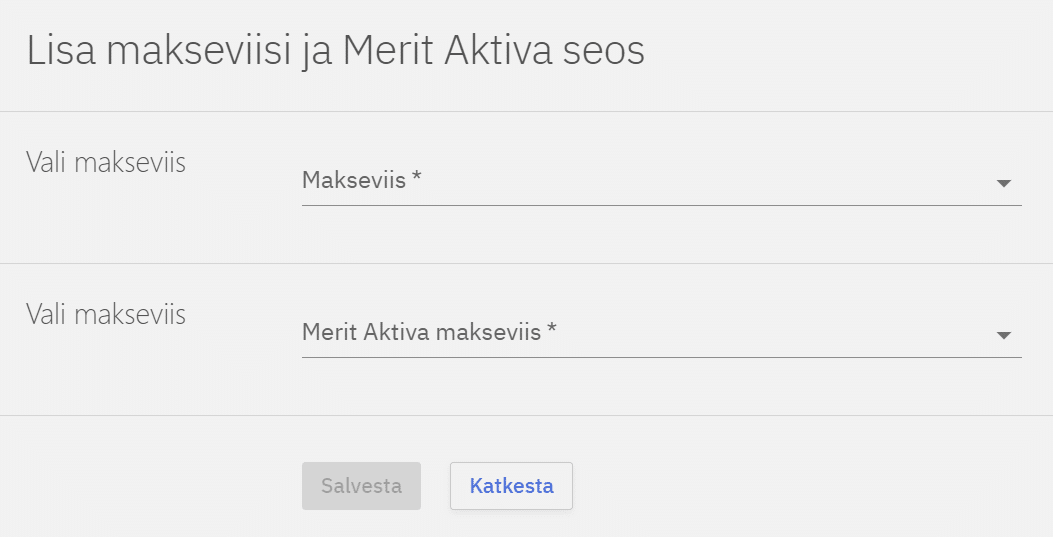Click the Merit Aktiva makseviis dropdown arrow
Viewport: 1053px width, 537px height.
click(x=1004, y=336)
